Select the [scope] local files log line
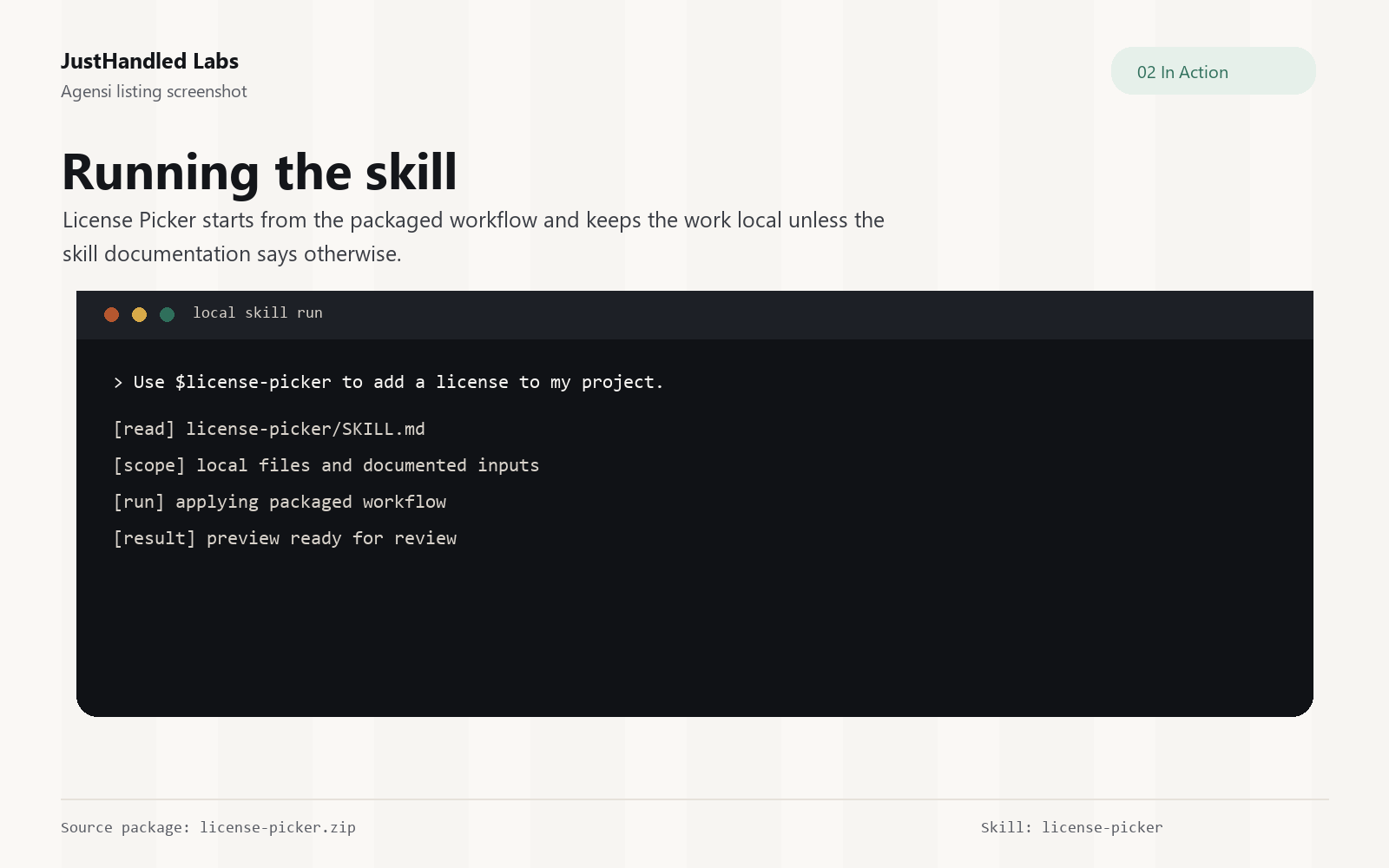This screenshot has height=868, width=1389. tap(326, 466)
